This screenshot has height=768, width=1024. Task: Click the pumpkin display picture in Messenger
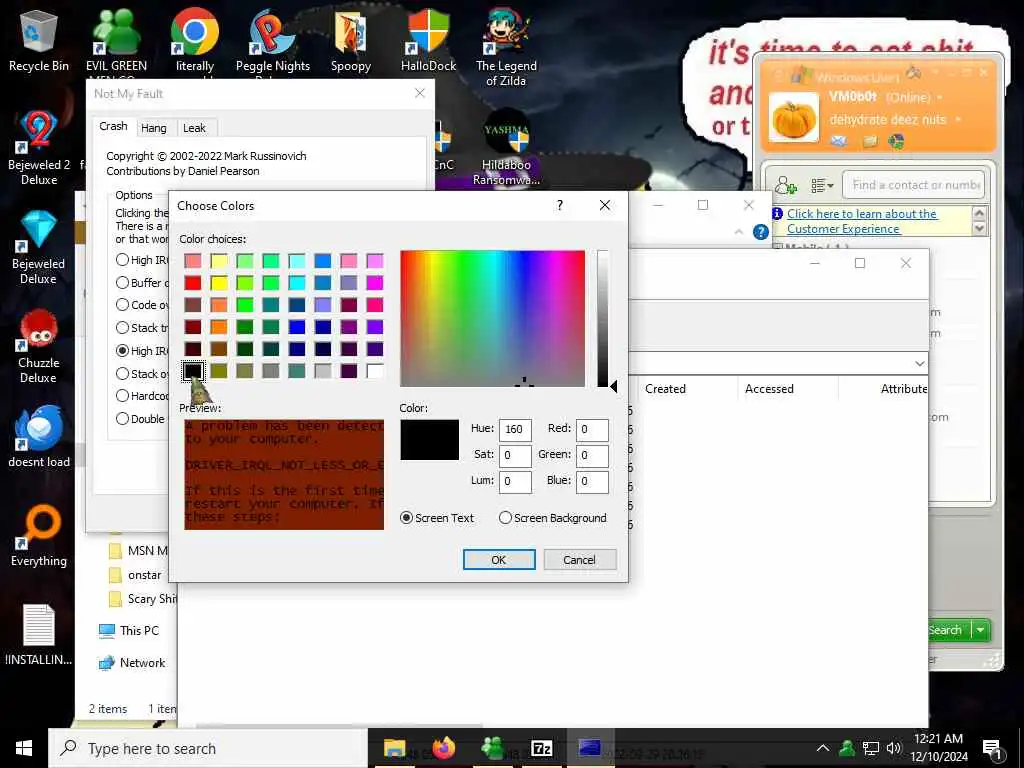[793, 118]
